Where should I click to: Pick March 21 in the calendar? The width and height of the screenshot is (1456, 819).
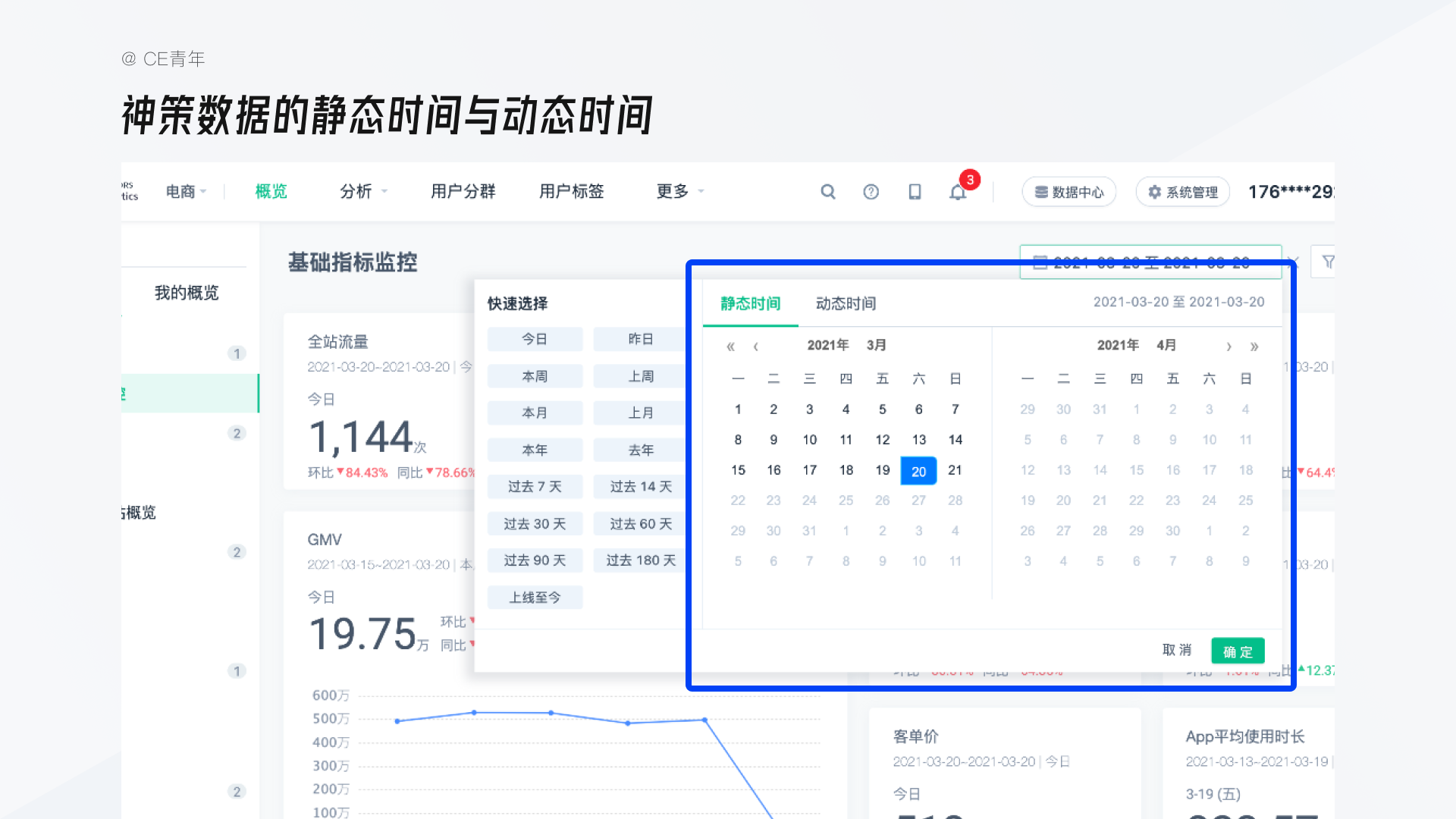pos(955,470)
